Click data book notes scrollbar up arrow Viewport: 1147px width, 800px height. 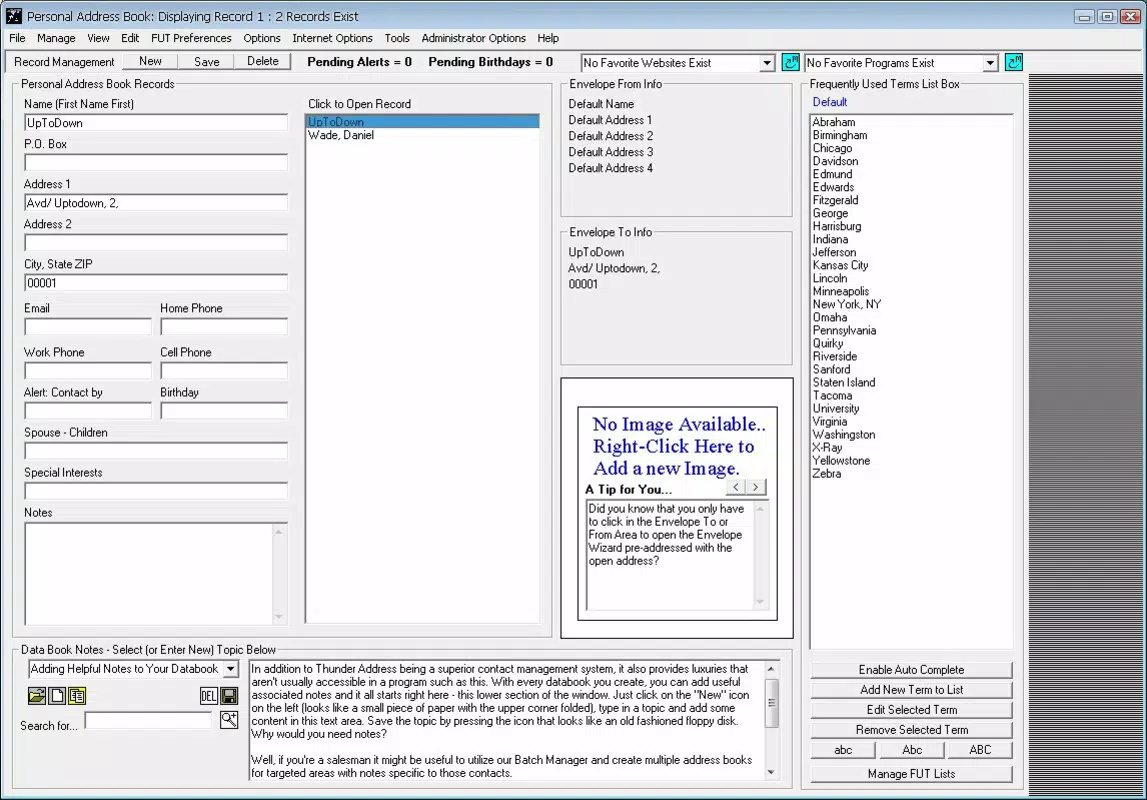(x=771, y=668)
